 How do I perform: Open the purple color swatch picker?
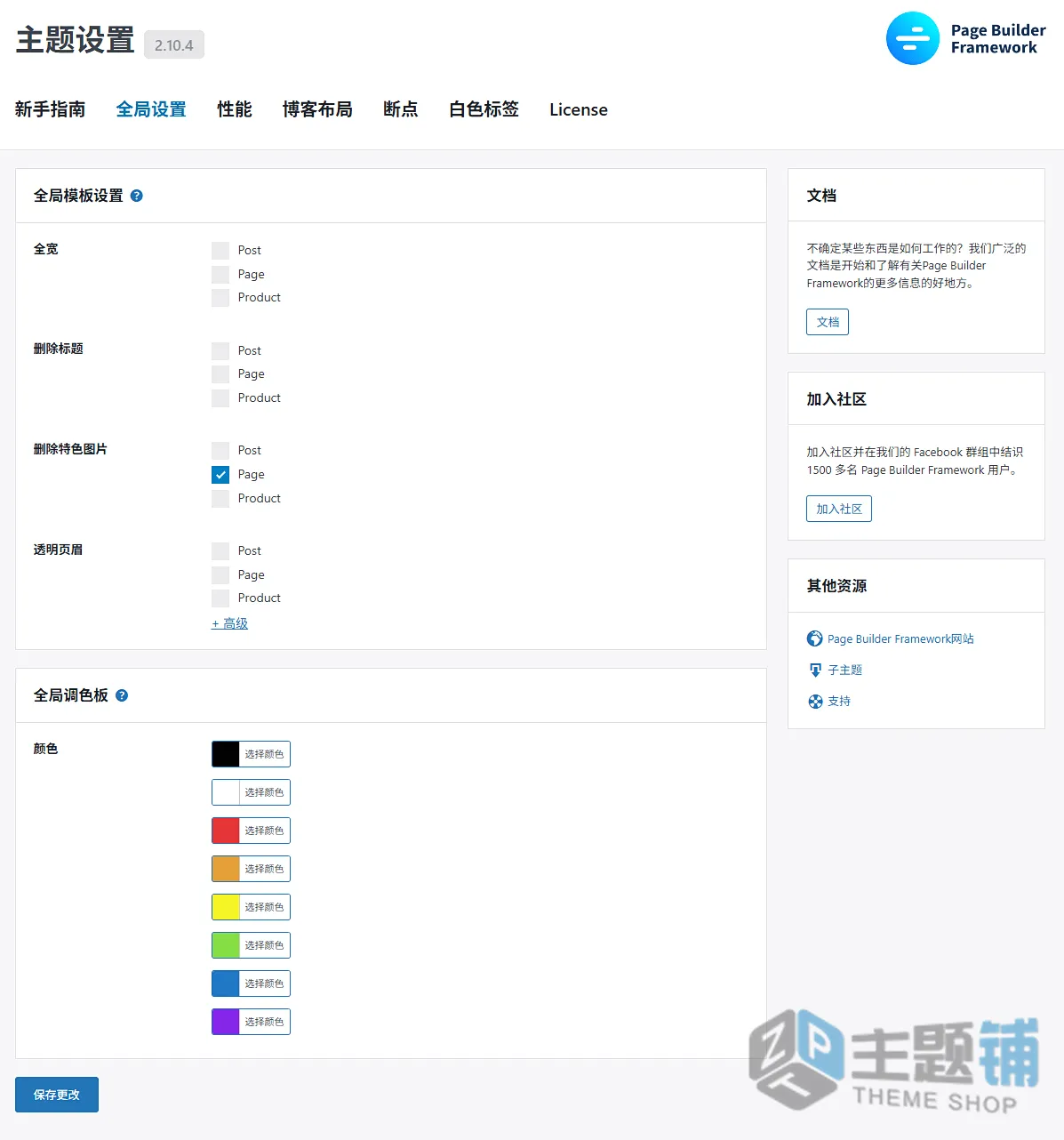(251, 1022)
